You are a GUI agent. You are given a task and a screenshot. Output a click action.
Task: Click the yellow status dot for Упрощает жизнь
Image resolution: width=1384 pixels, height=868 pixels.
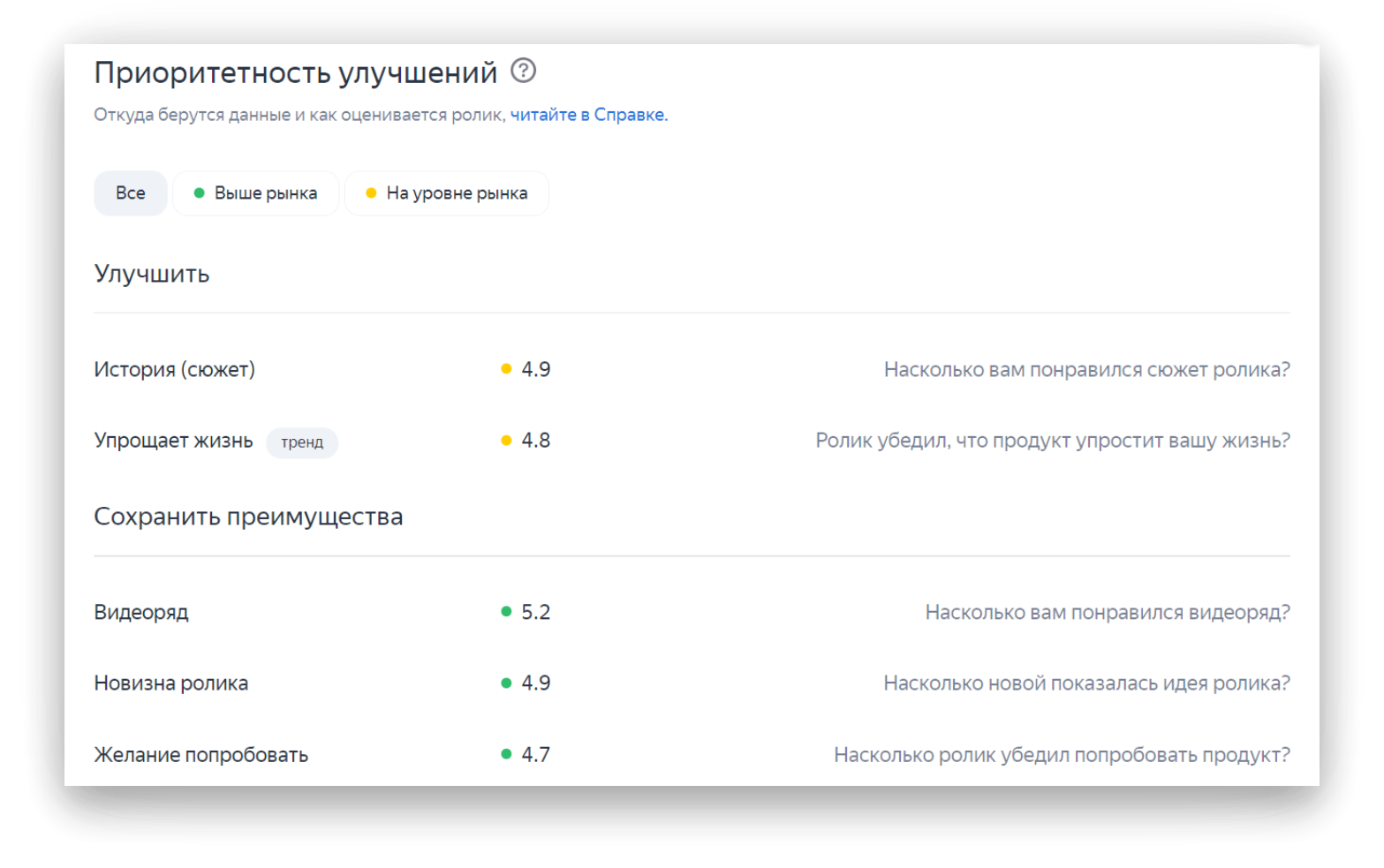click(x=505, y=439)
